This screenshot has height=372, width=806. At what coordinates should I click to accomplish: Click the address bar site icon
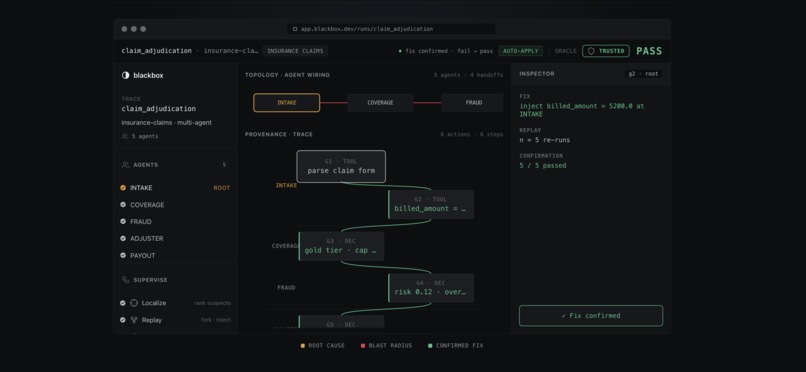[295, 29]
